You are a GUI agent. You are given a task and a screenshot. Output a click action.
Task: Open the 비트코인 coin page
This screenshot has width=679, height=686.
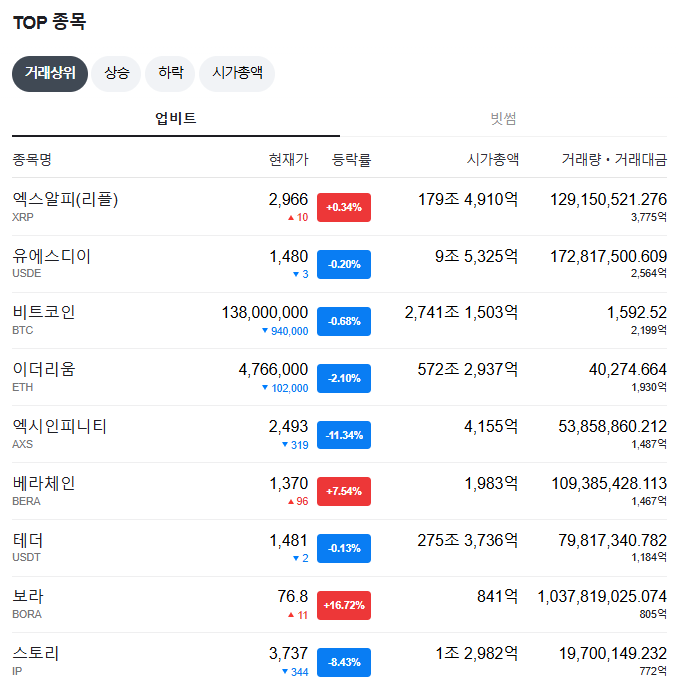[44, 312]
